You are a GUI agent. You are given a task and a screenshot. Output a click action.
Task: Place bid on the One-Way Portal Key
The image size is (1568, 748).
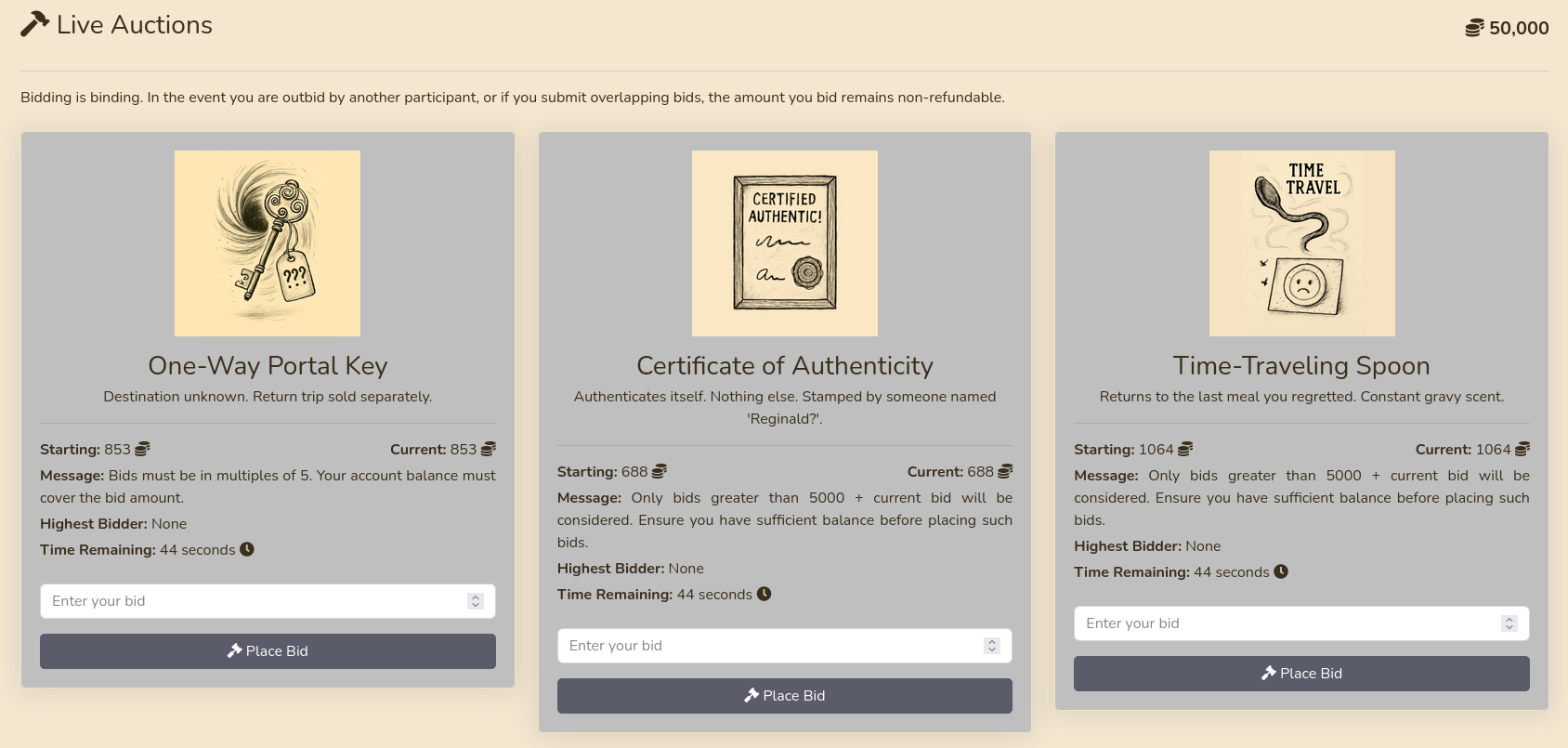tap(268, 651)
